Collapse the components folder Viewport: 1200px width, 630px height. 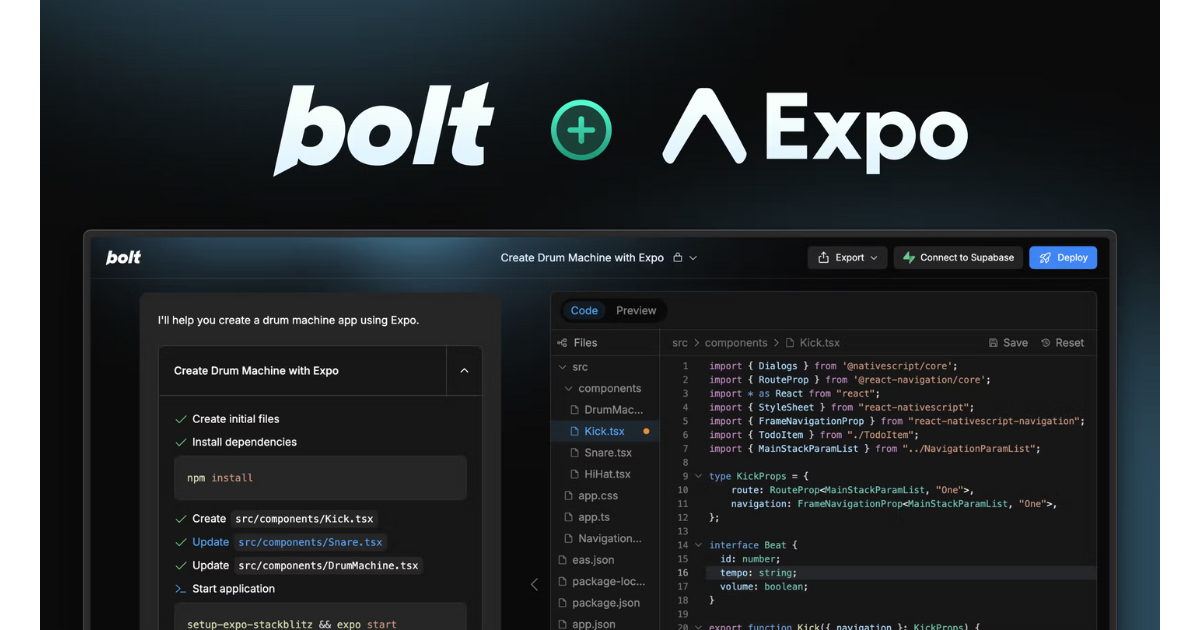click(x=568, y=389)
